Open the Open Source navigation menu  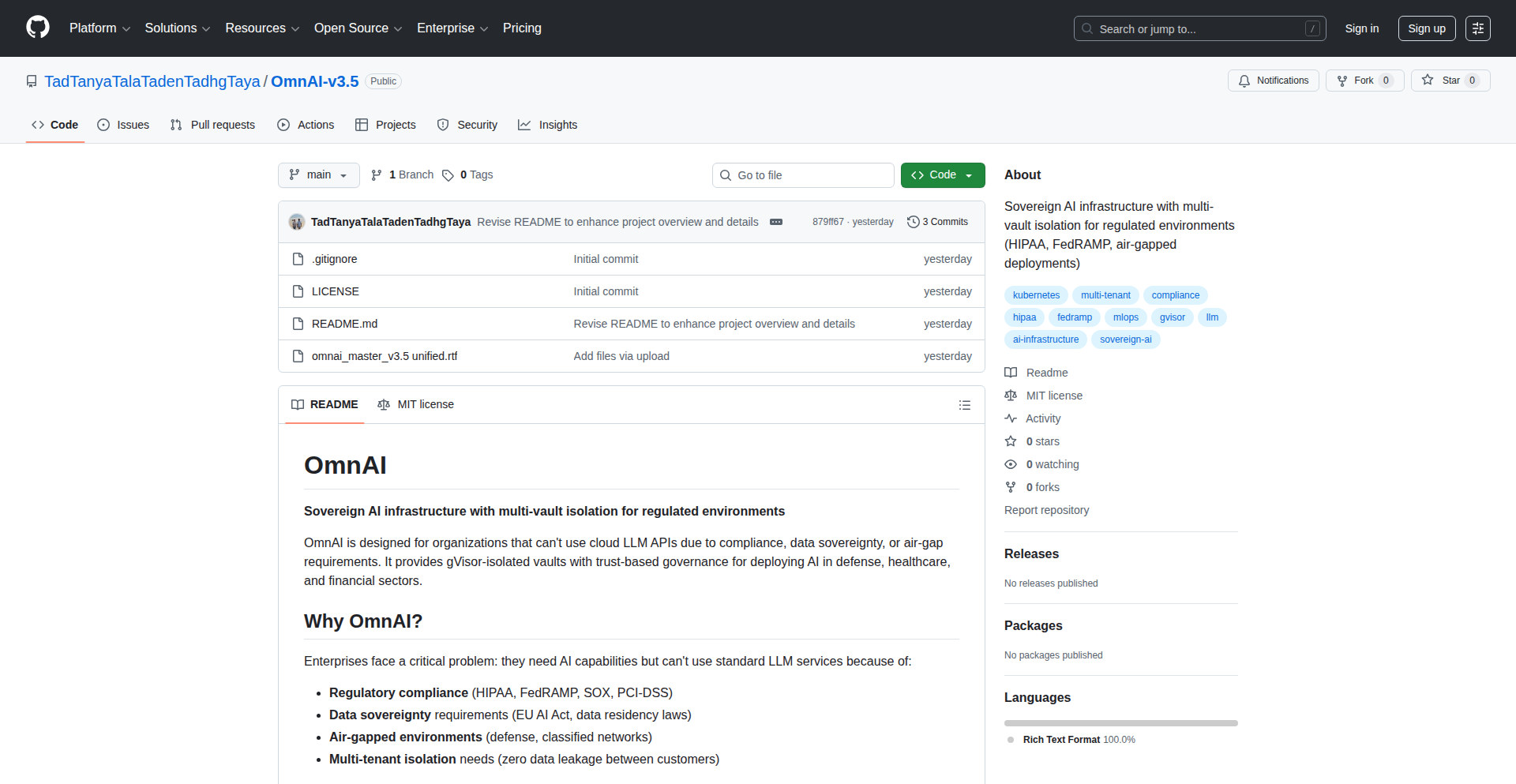pos(358,28)
